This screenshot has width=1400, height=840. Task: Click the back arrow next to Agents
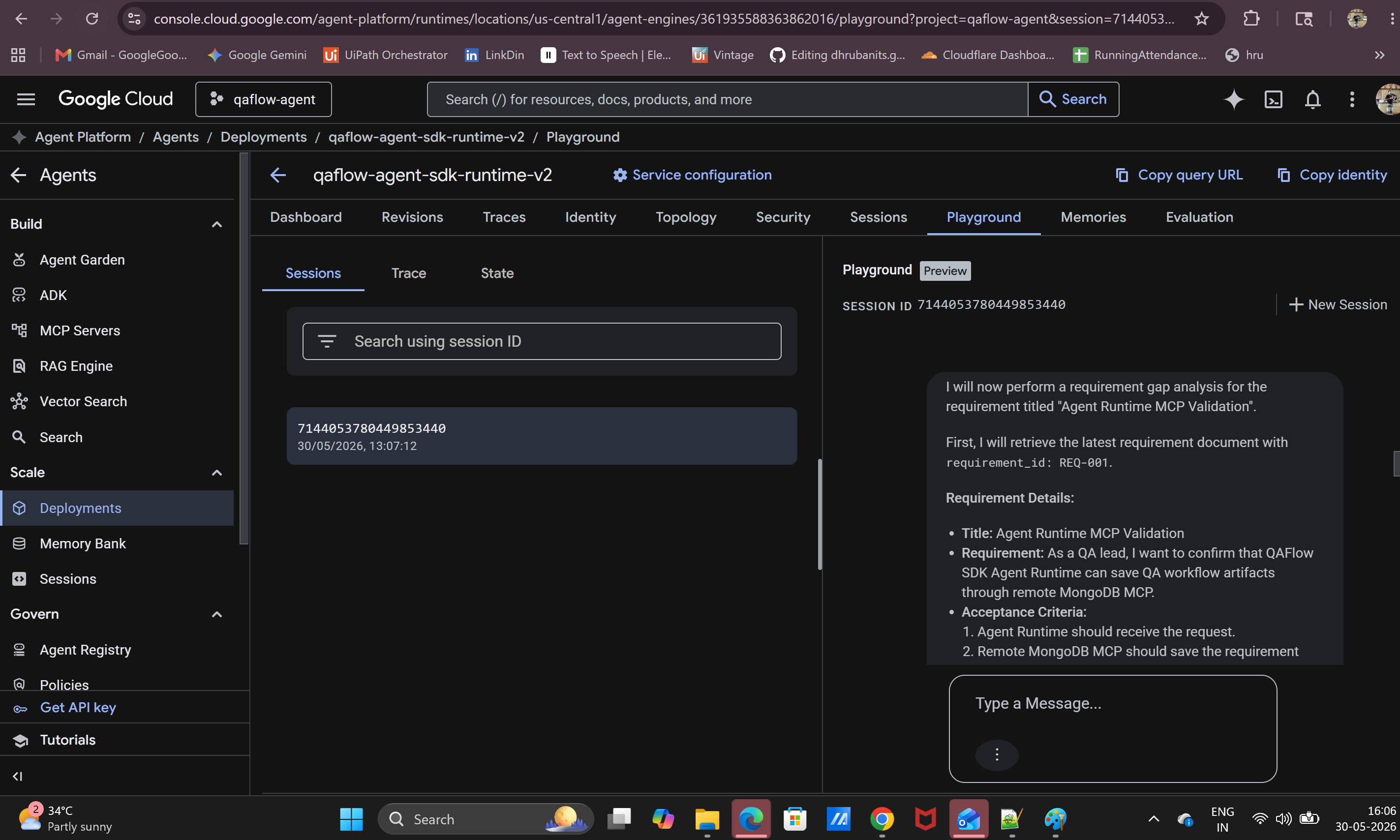(x=19, y=175)
